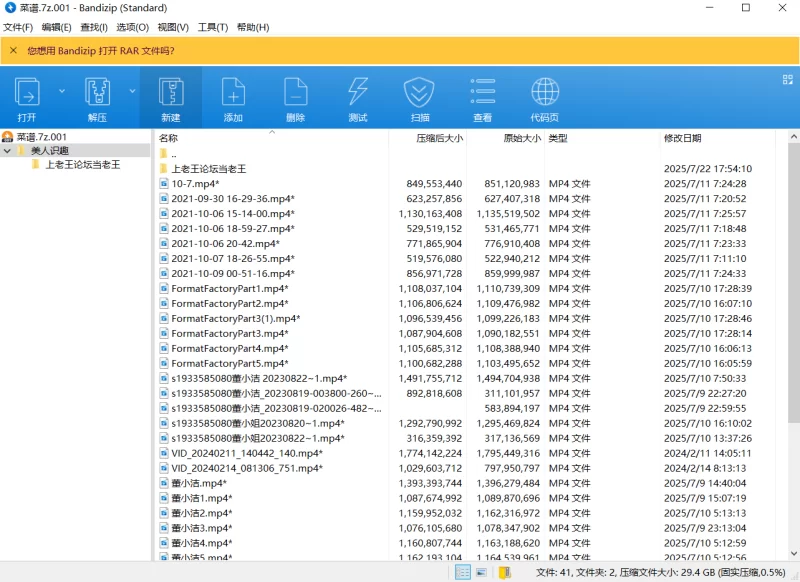Sort by the 压缩后大小 column header
800x582 pixels.
click(x=439, y=138)
